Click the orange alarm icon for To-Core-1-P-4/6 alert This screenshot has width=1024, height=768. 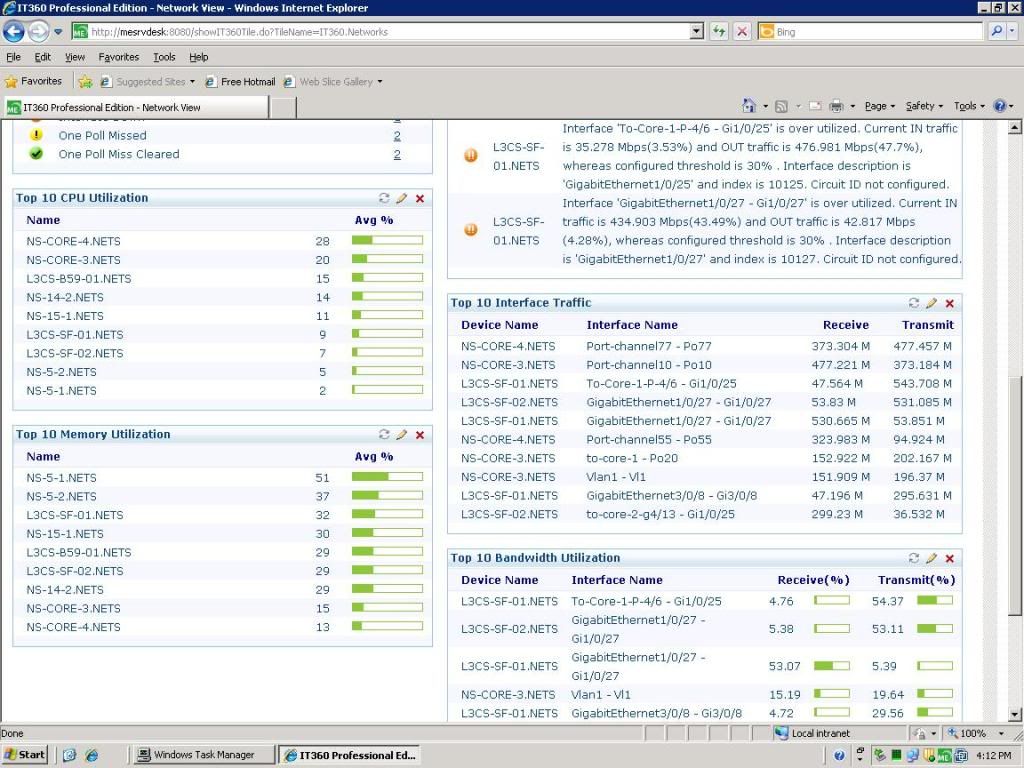[x=470, y=155]
